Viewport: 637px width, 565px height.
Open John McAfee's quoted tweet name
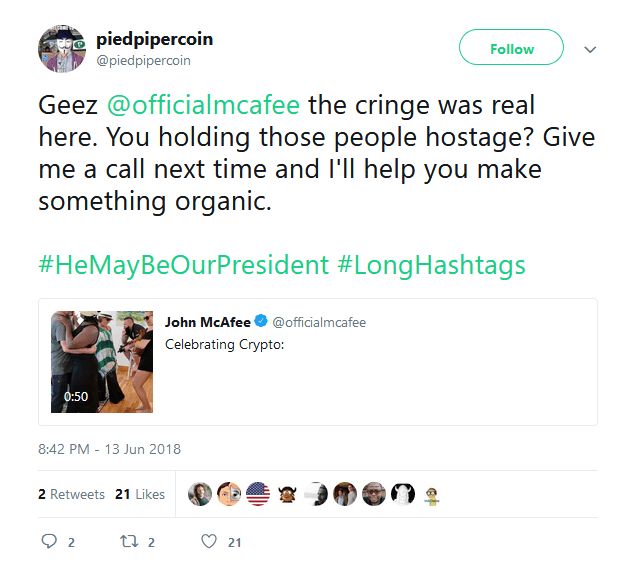[x=207, y=322]
